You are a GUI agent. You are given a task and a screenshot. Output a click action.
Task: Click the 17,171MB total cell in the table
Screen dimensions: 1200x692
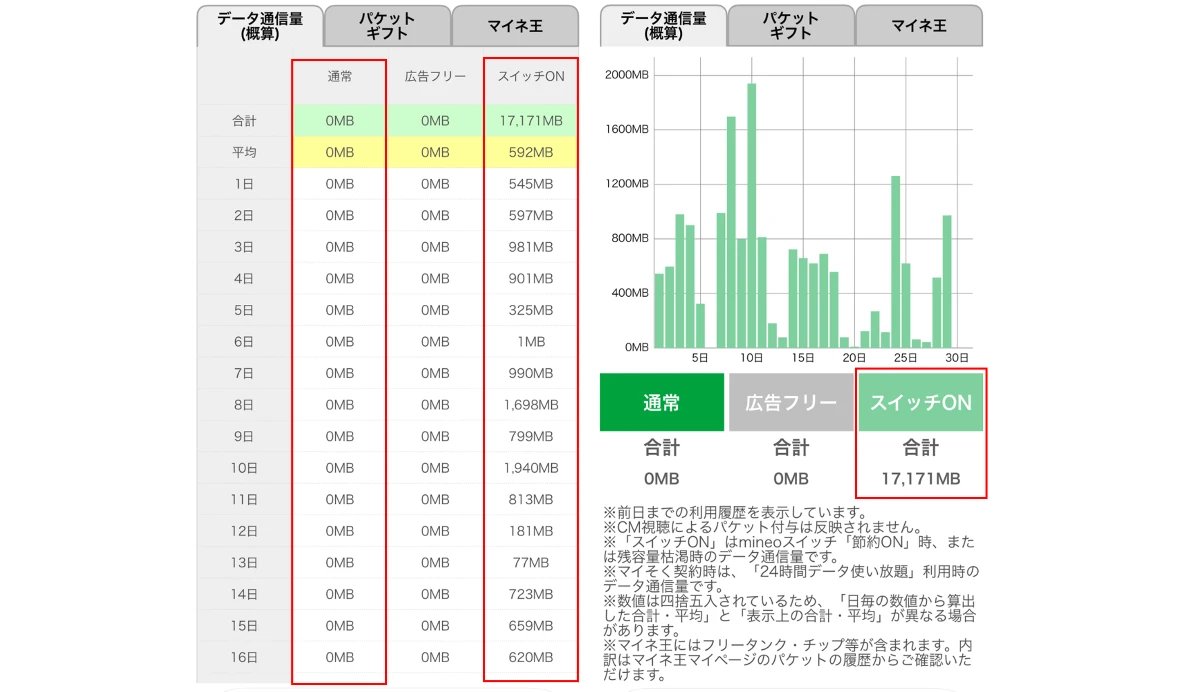(x=530, y=121)
